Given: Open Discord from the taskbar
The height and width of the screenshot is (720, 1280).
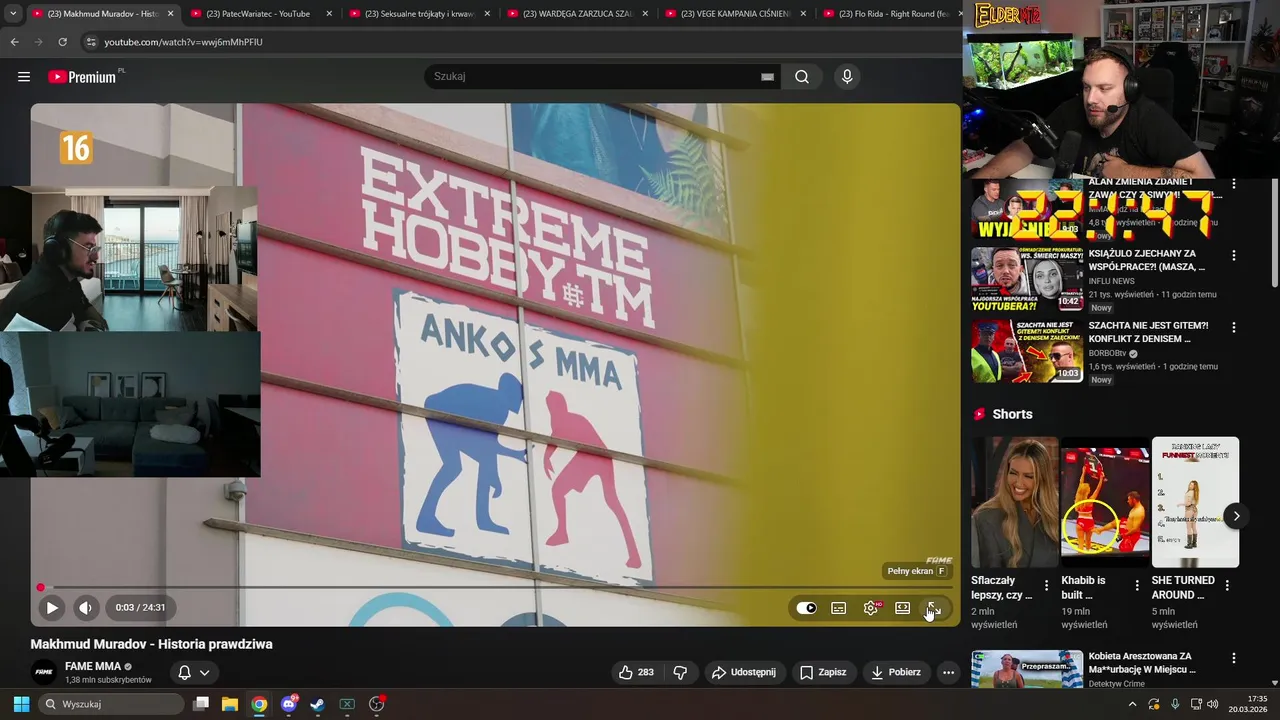Looking at the screenshot, I should (x=289, y=704).
